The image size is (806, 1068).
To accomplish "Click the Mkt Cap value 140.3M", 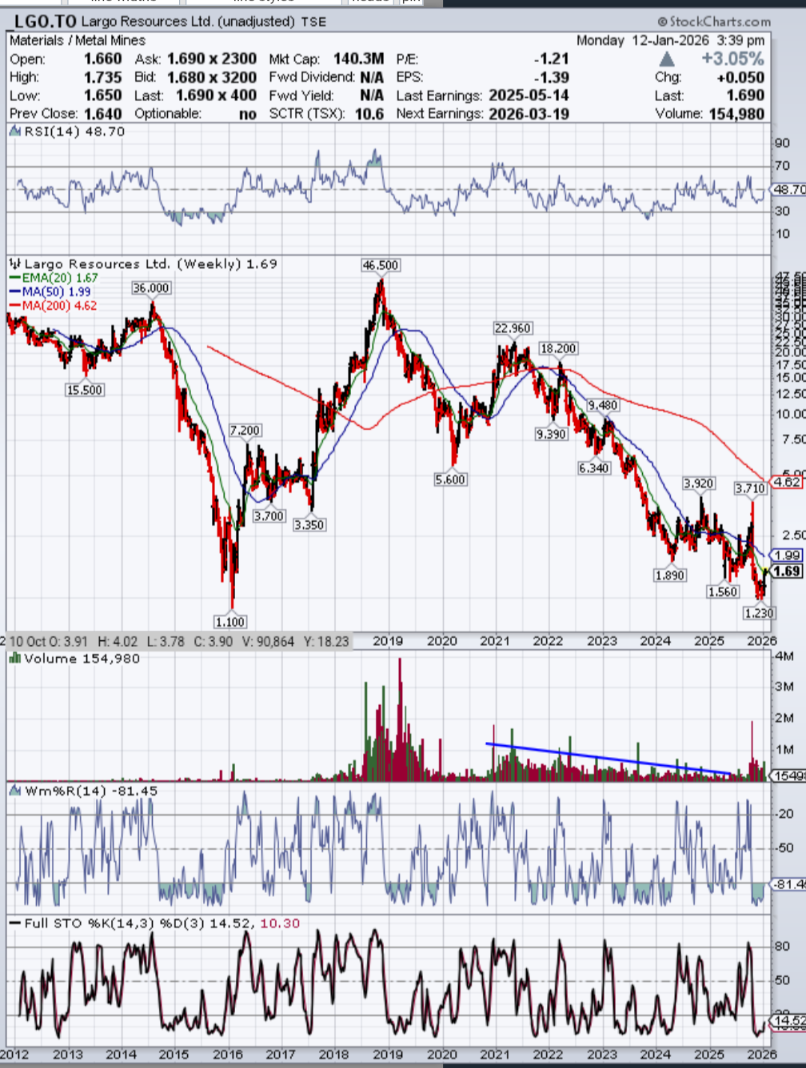I will tap(358, 59).
